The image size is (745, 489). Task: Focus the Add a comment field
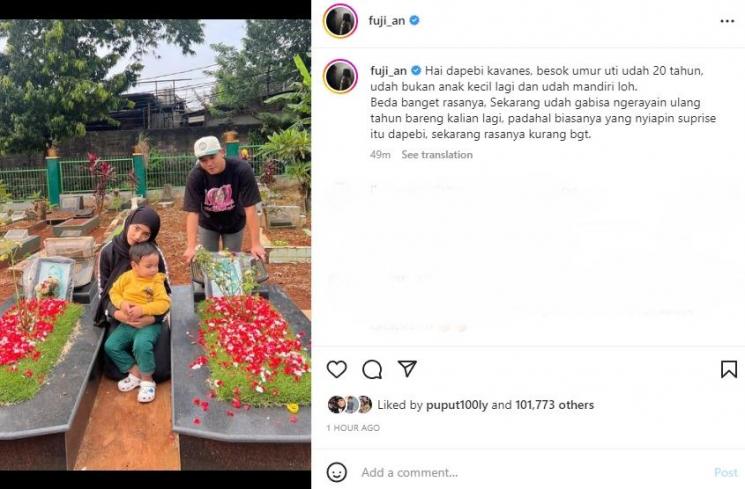(x=532, y=472)
